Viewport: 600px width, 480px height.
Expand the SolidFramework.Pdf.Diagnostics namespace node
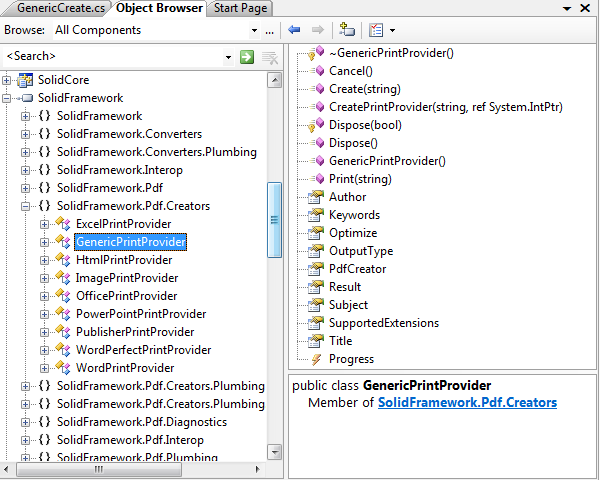pos(25,422)
